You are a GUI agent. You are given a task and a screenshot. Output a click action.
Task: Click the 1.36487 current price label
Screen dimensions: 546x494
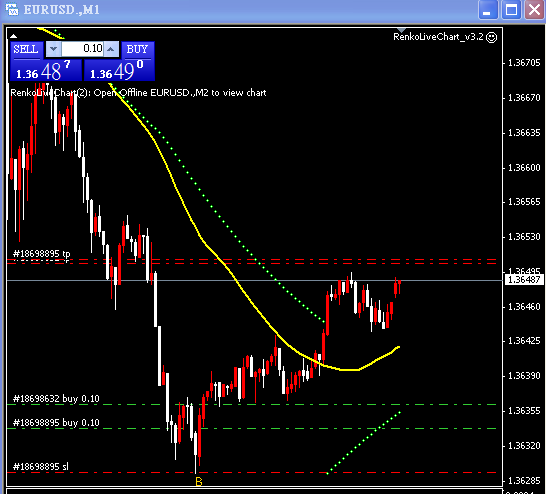coord(524,280)
